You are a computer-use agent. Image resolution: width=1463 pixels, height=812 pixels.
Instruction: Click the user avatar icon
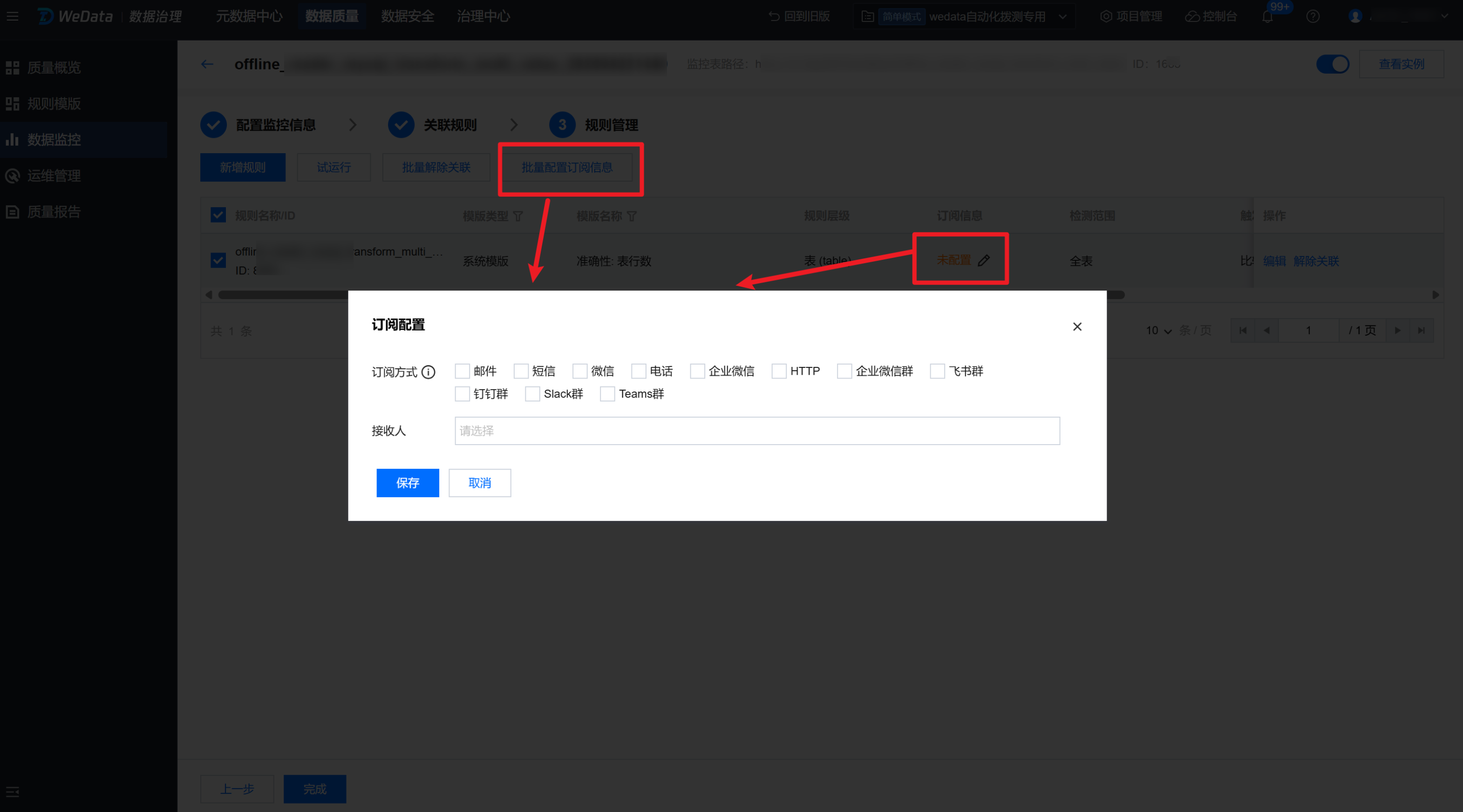(x=1355, y=16)
